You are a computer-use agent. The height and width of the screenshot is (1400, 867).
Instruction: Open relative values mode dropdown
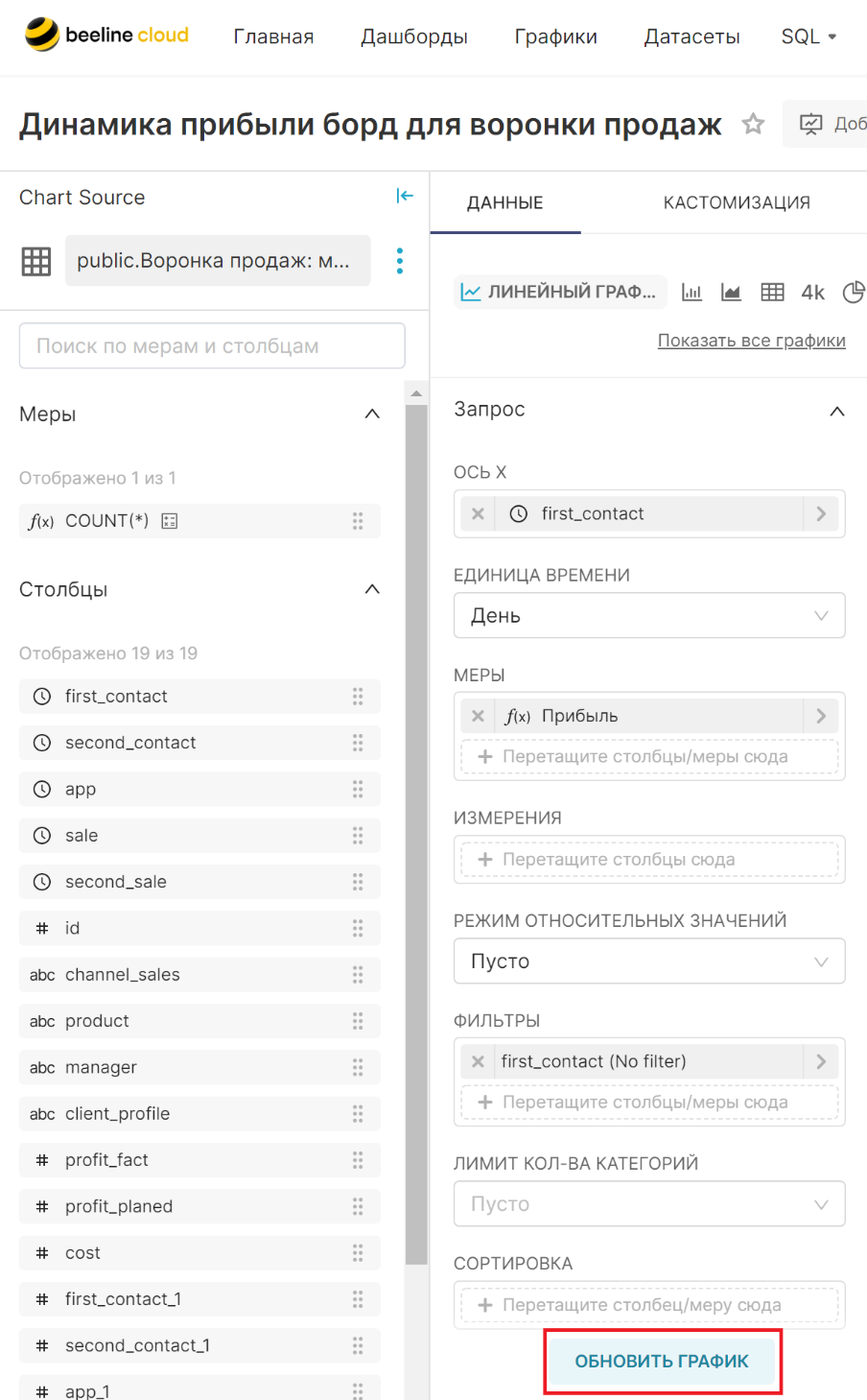click(x=649, y=961)
